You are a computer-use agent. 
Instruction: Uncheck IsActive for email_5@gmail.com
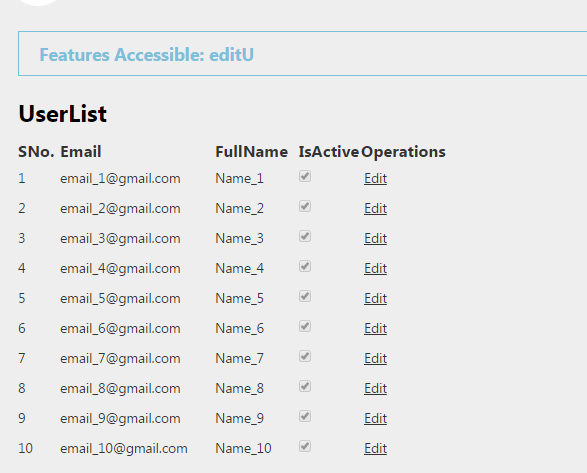[x=305, y=296]
